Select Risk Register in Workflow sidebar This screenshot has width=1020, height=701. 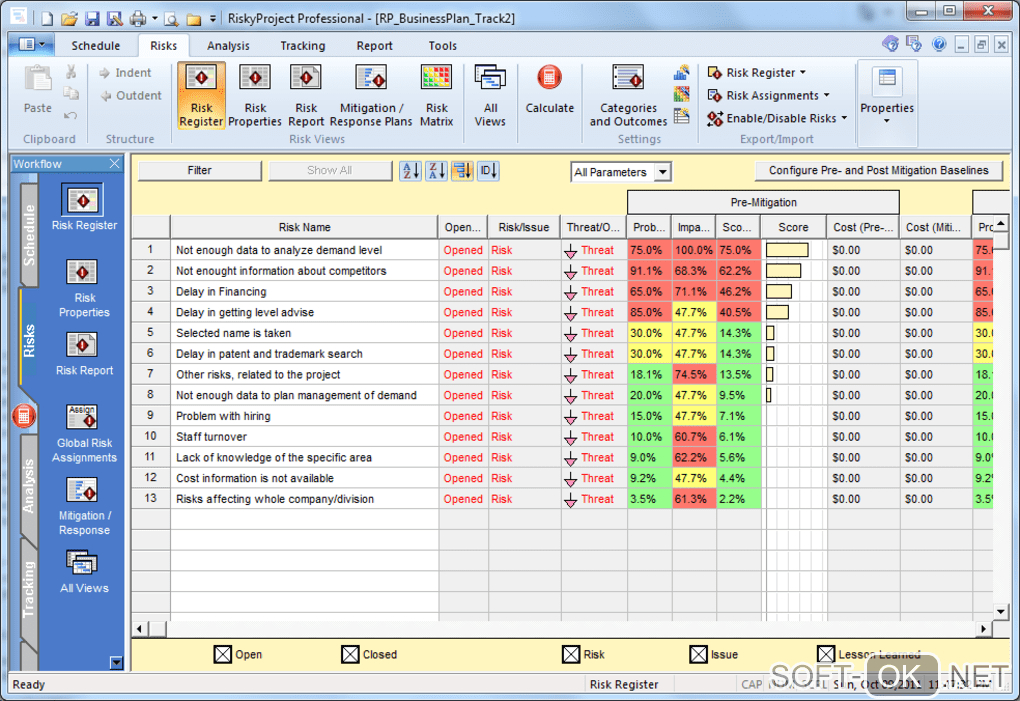84,208
